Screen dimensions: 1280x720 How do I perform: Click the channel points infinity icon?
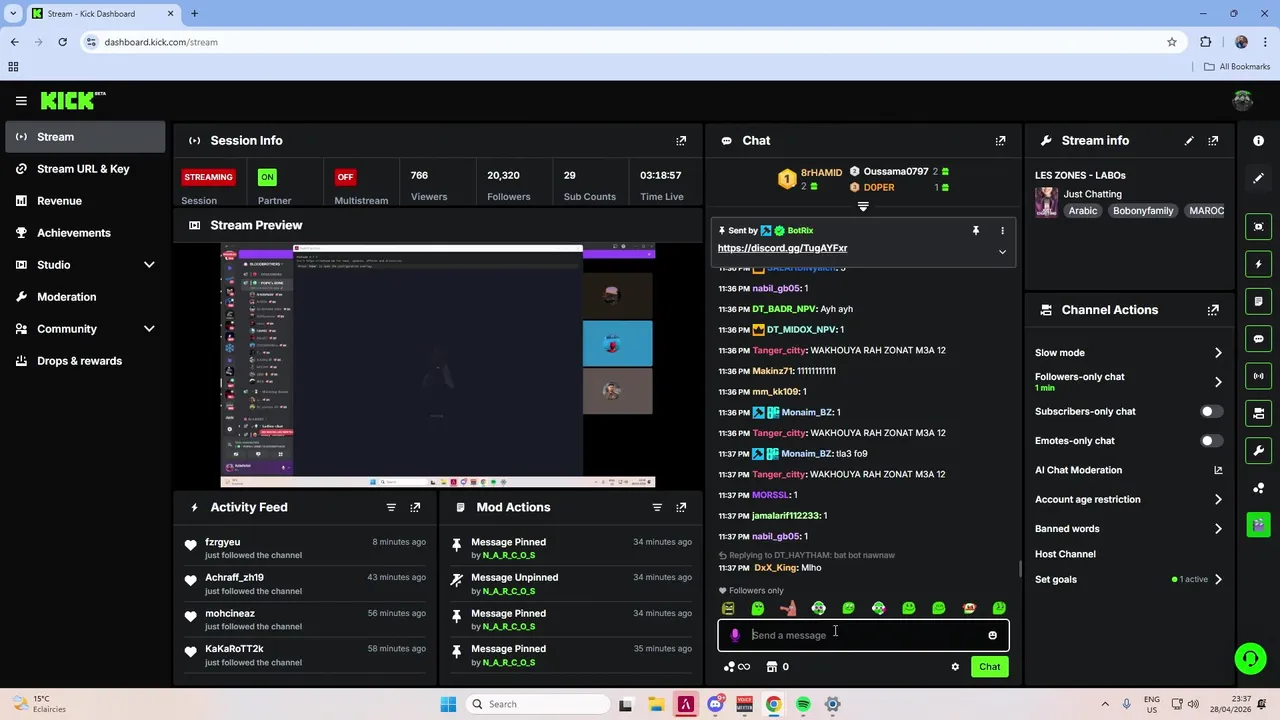pyautogui.click(x=737, y=667)
